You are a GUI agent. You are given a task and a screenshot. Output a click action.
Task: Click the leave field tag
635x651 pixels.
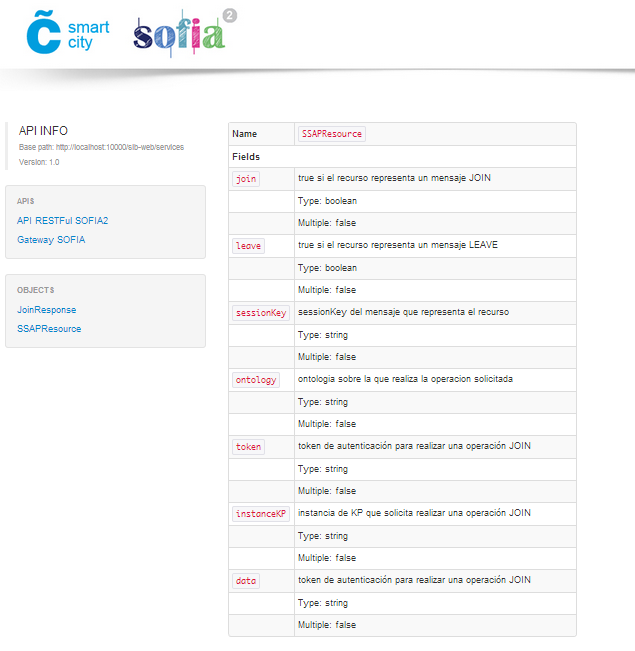pyautogui.click(x=248, y=246)
